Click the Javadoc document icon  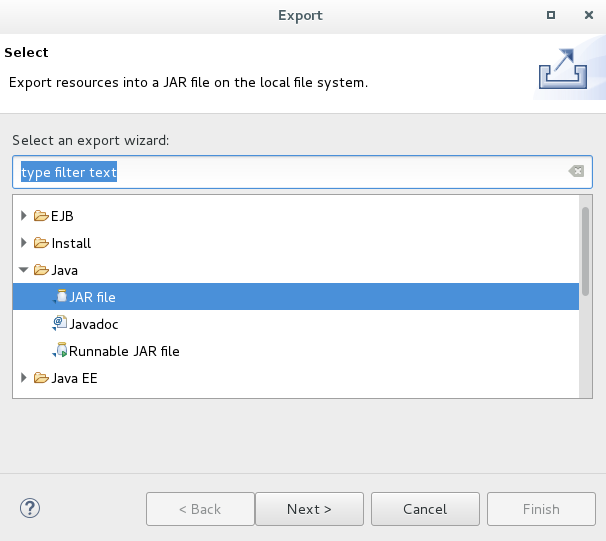(60, 323)
